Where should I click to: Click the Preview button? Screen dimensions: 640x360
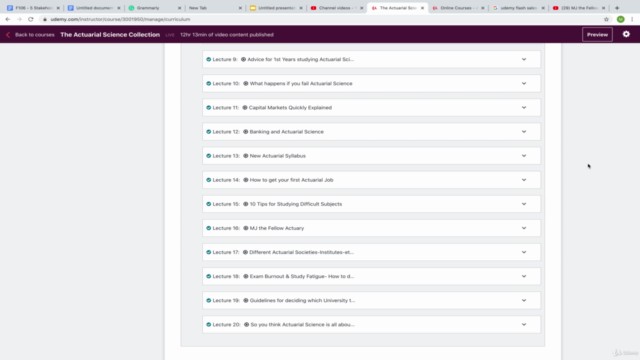coord(597,35)
